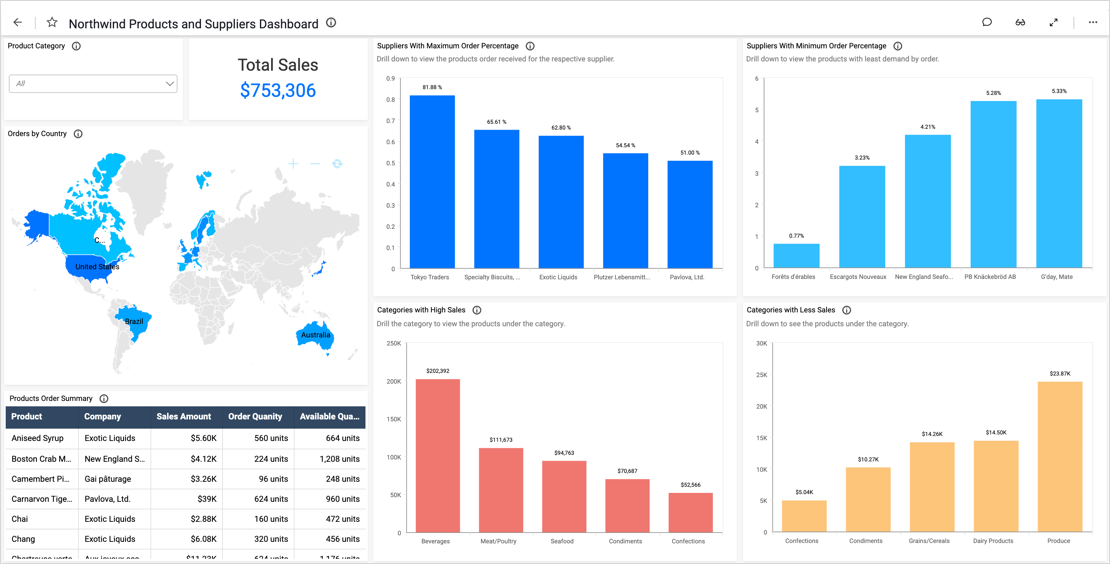Show info for Categories with High Sales
The height and width of the screenshot is (564, 1110).
point(477,310)
